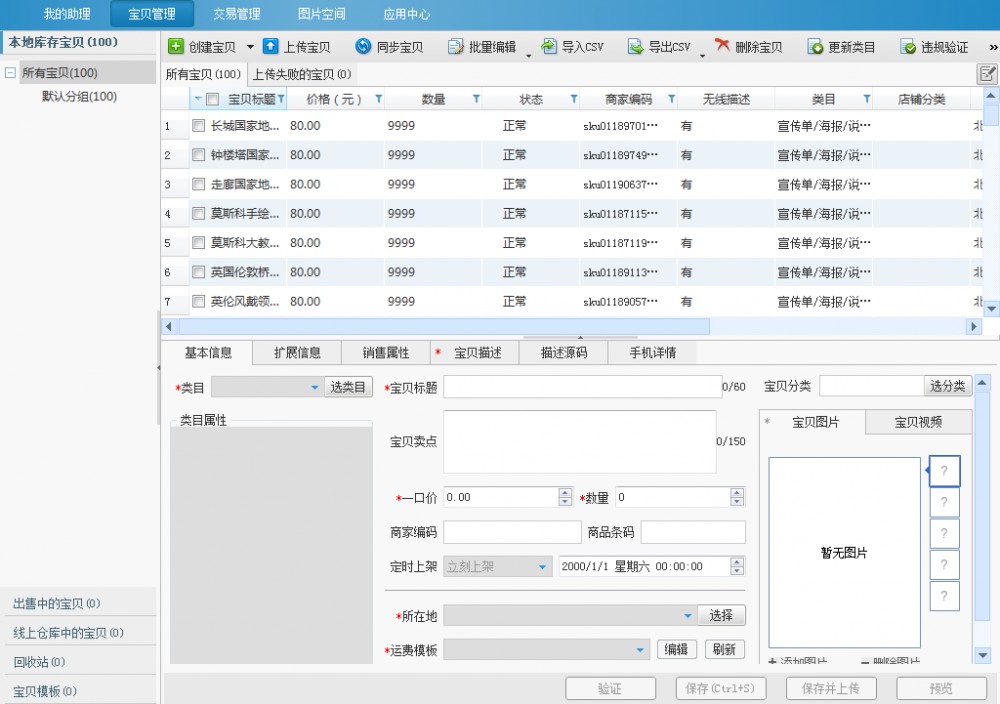Click the 宝贝标题 title input field

click(x=581, y=387)
